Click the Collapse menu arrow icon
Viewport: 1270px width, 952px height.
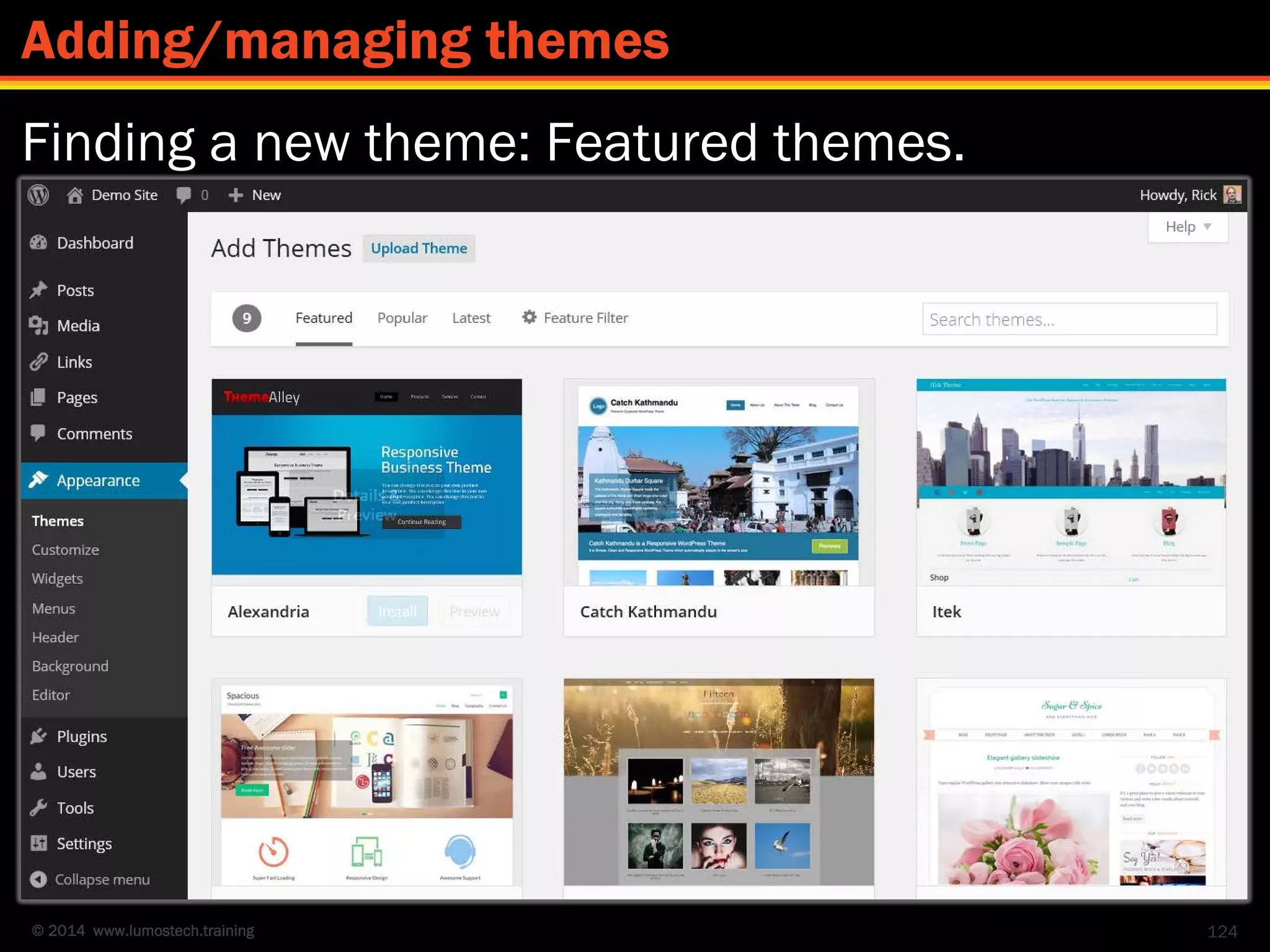(x=38, y=879)
